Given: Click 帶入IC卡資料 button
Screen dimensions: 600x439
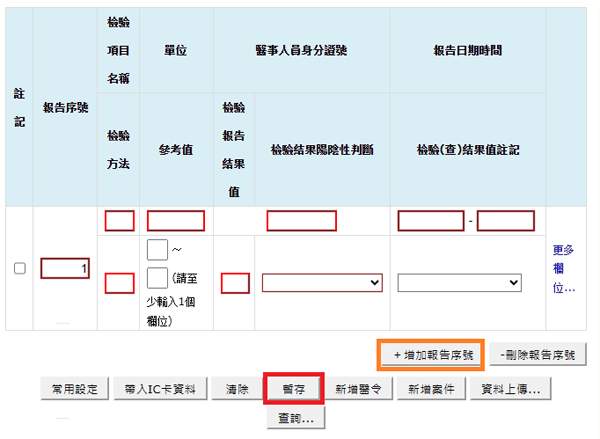Looking at the screenshot, I should (160, 389).
